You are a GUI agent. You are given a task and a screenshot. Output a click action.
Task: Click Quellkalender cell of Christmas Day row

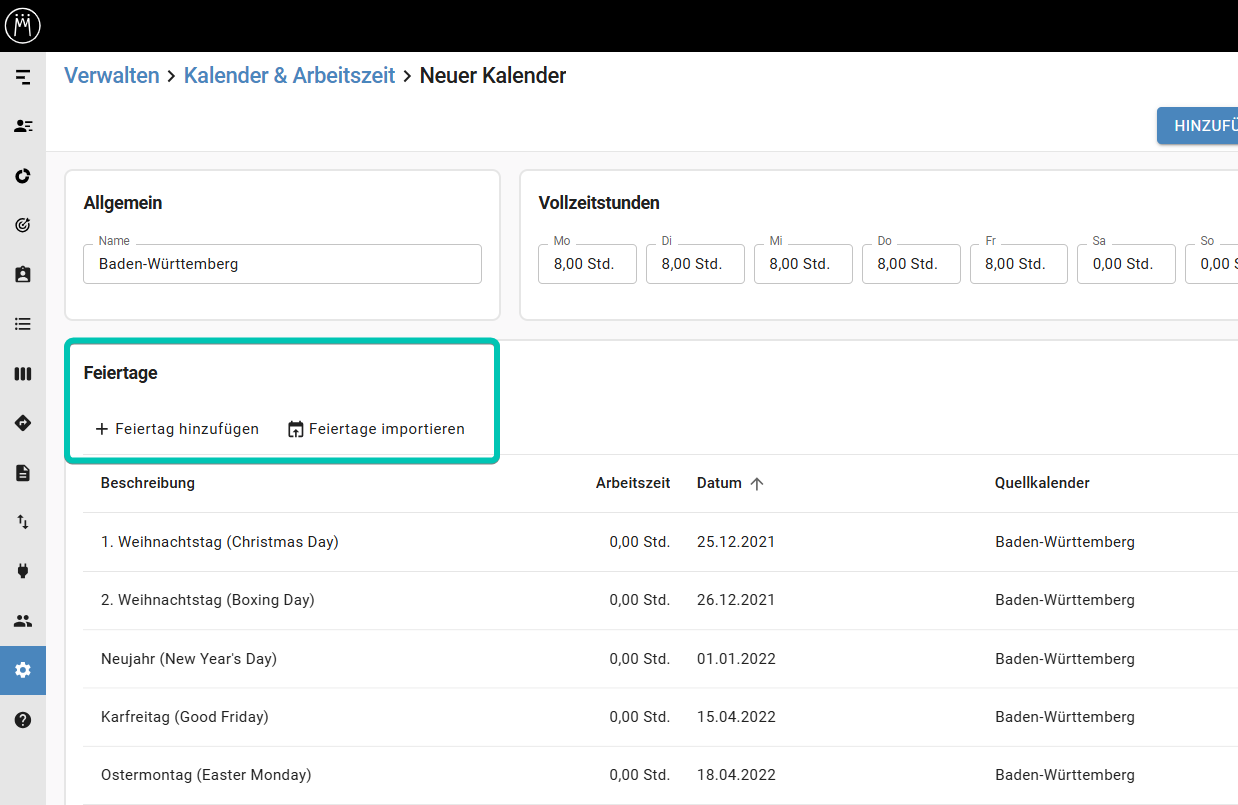(x=1065, y=542)
